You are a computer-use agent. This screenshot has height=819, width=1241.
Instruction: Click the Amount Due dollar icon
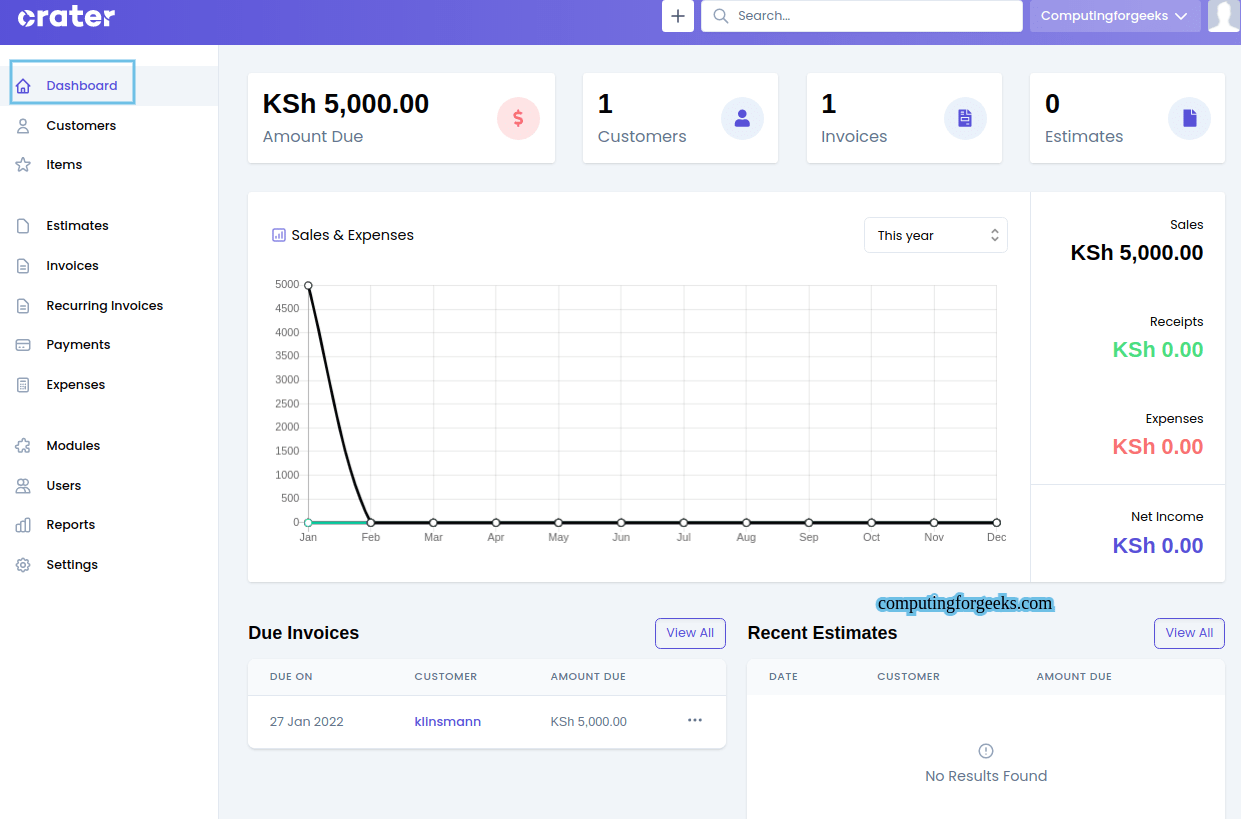point(518,118)
